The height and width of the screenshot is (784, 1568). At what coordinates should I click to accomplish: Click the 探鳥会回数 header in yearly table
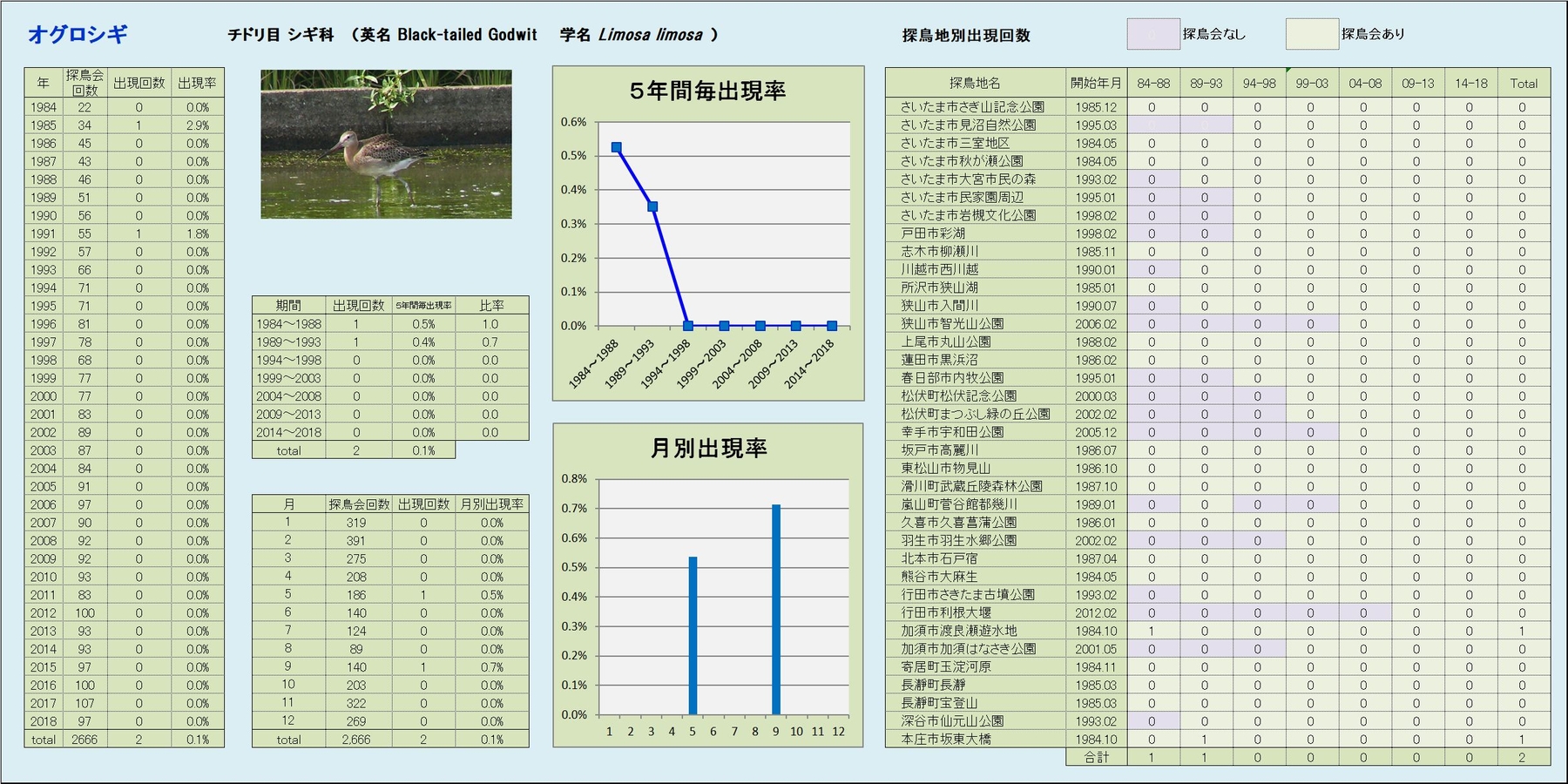click(x=84, y=83)
